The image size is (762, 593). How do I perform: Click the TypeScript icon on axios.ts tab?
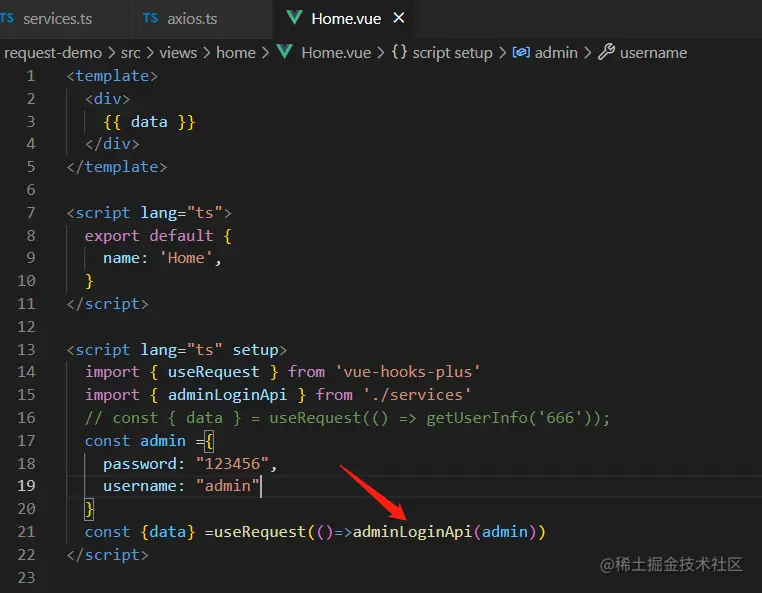click(x=150, y=18)
